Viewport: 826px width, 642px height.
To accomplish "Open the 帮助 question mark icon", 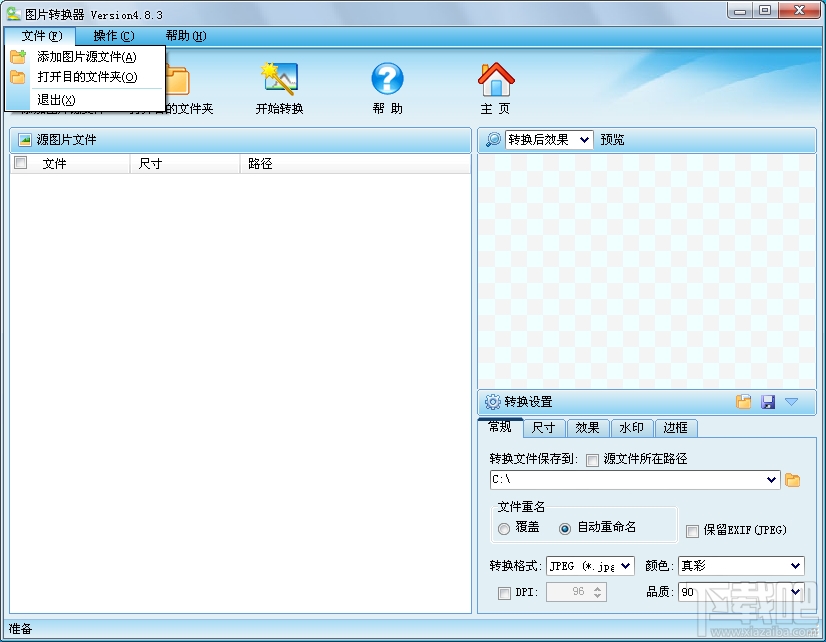I will click(386, 77).
